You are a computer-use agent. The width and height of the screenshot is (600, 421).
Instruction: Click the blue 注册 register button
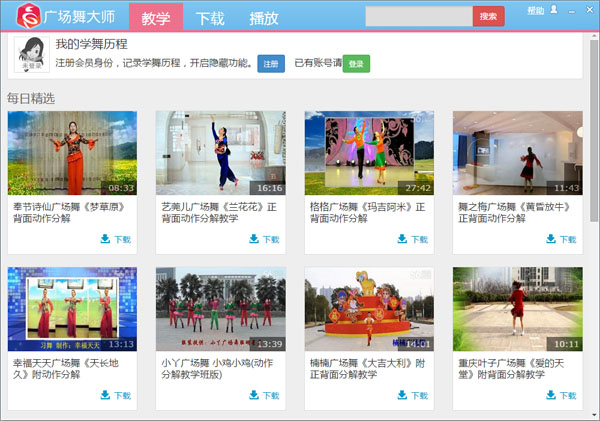271,63
